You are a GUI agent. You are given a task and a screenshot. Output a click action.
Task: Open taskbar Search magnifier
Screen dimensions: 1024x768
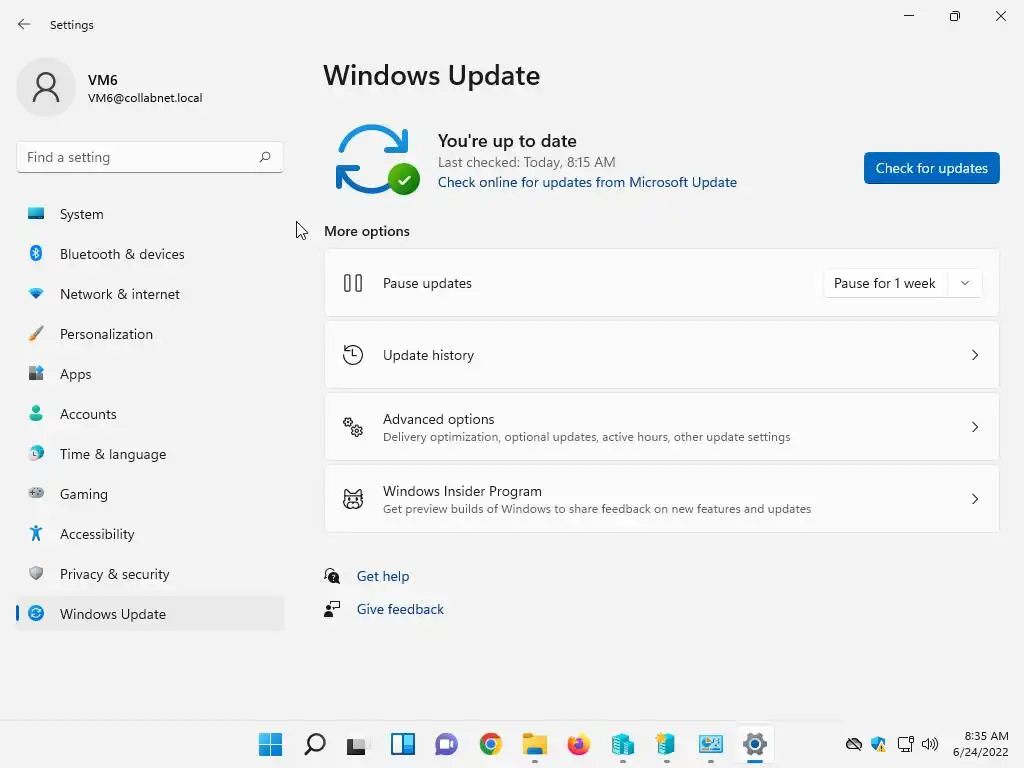315,744
